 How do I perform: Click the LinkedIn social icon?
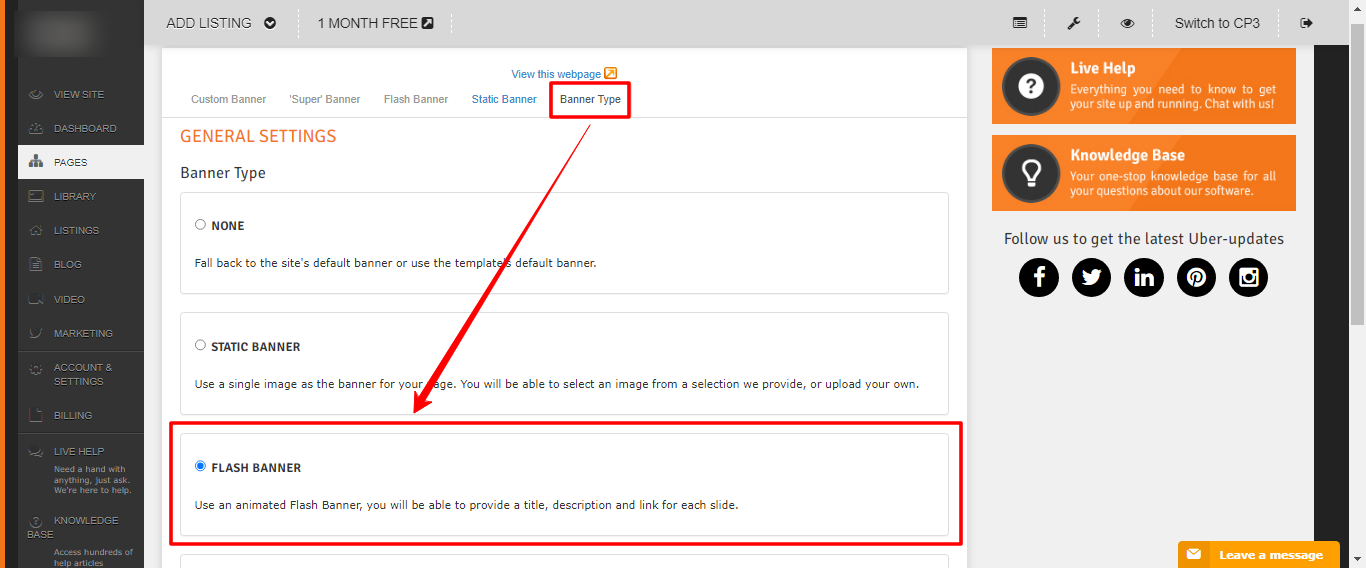(x=1143, y=277)
